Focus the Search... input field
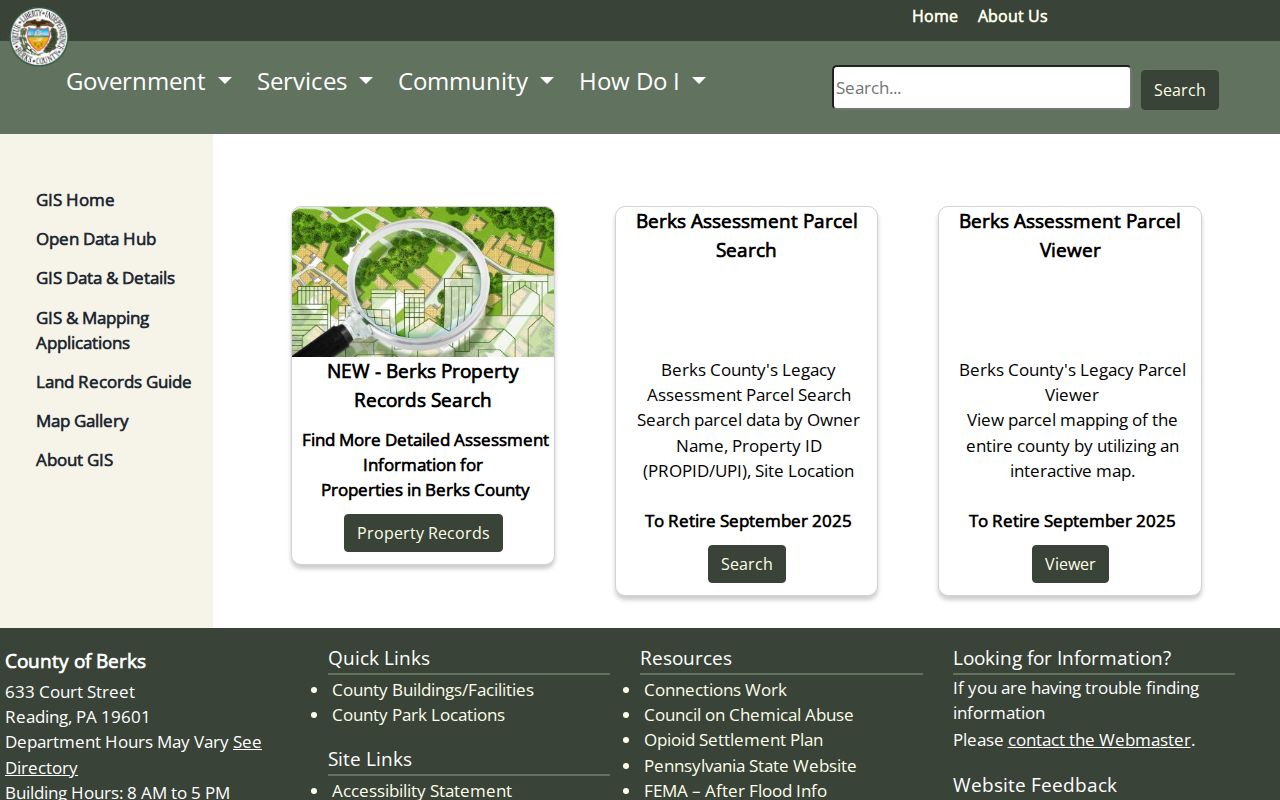 [x=982, y=88]
